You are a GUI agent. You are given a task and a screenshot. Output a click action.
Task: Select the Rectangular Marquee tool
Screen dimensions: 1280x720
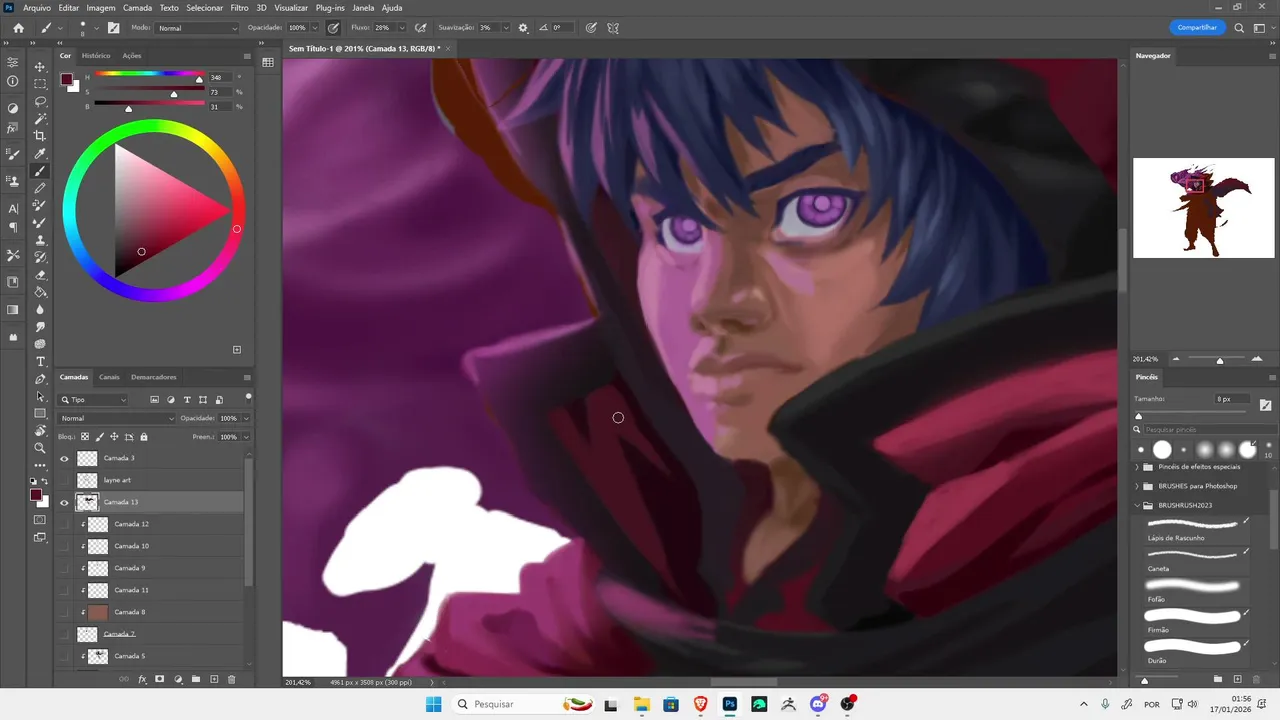click(40, 84)
